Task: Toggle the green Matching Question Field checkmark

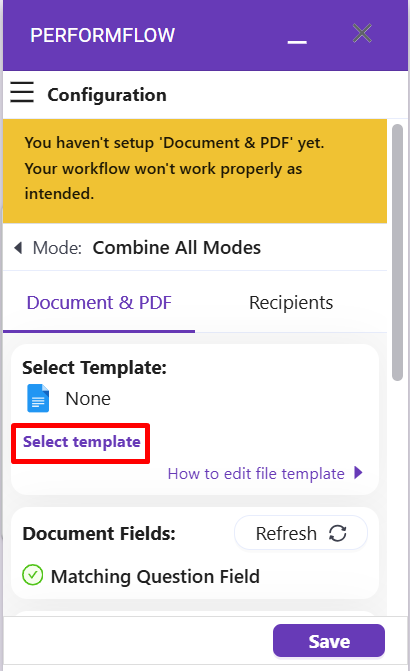Action: coord(33,575)
